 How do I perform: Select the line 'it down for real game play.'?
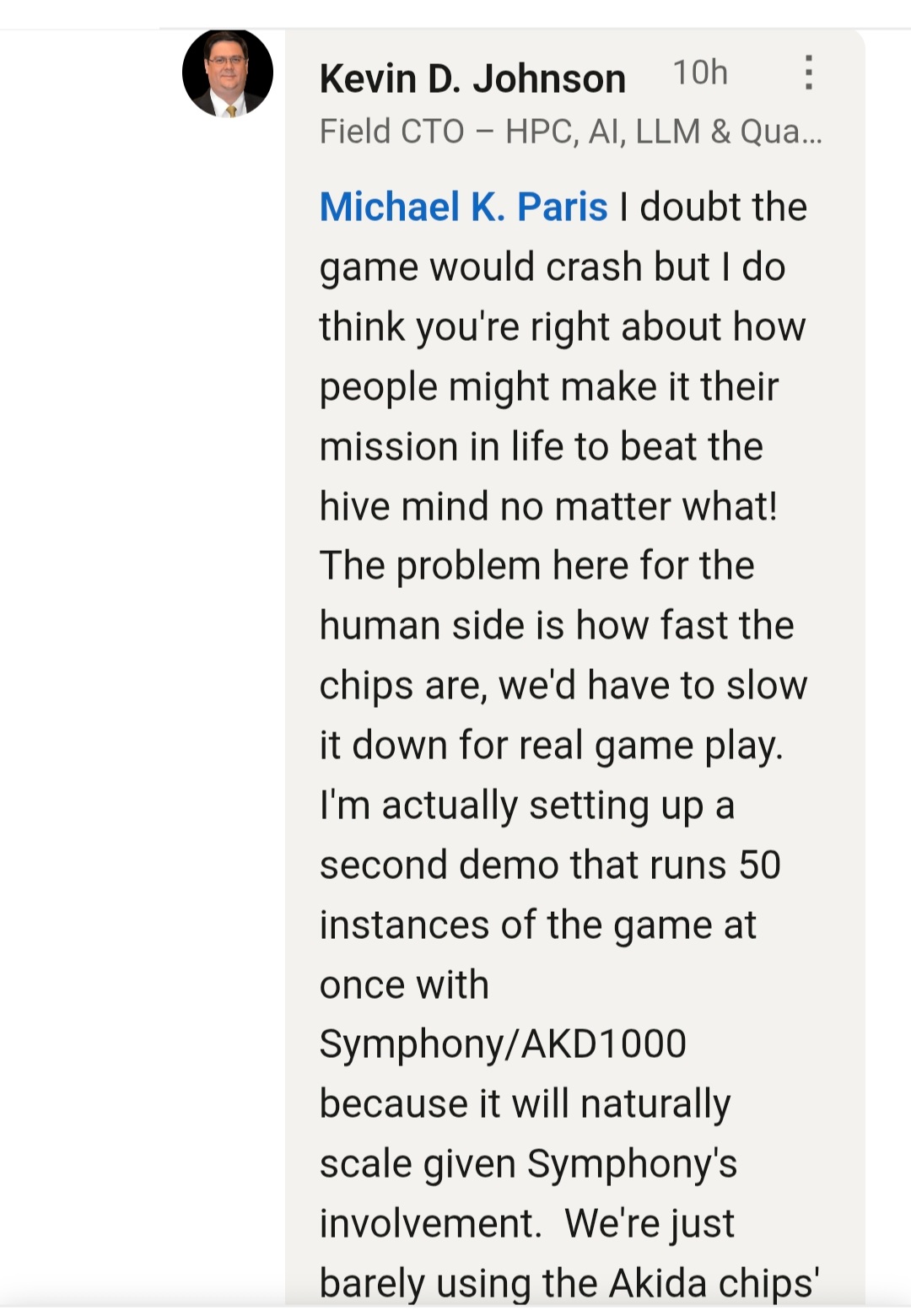(552, 746)
